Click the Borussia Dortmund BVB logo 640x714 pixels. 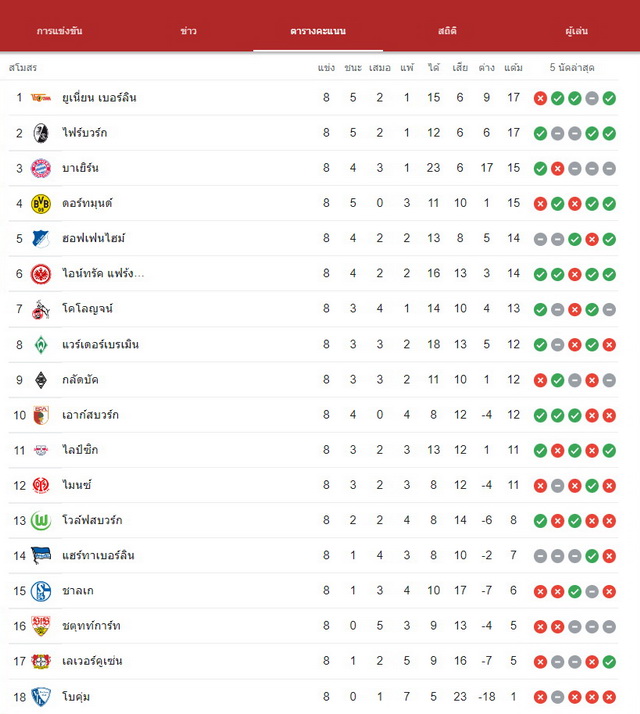[41, 204]
